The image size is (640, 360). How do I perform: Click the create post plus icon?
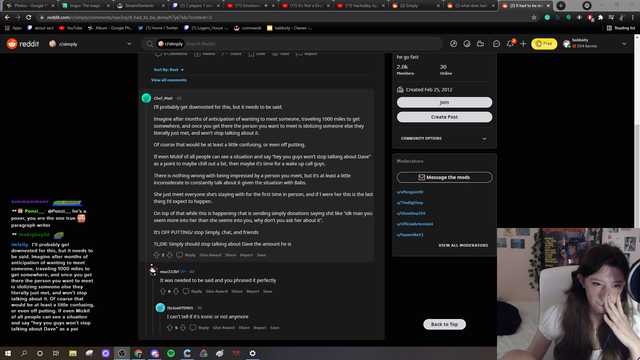tap(523, 44)
